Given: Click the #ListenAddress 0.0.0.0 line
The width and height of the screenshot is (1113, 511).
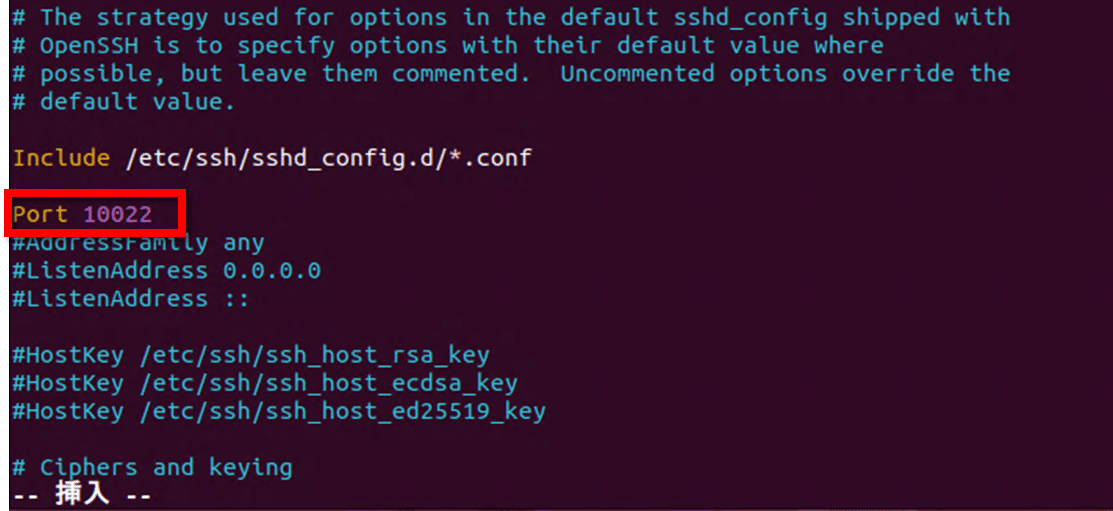Looking at the screenshot, I should [x=166, y=270].
